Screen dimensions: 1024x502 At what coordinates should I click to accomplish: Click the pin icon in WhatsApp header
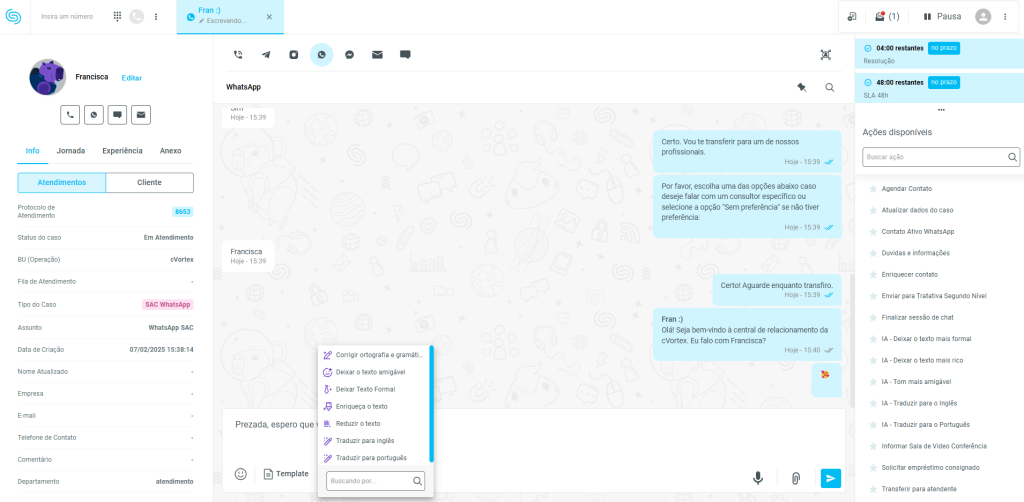coord(801,87)
